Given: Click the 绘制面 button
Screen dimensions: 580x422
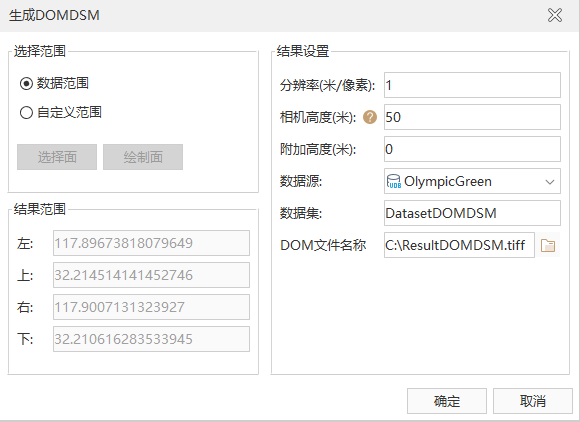Looking at the screenshot, I should (143, 157).
